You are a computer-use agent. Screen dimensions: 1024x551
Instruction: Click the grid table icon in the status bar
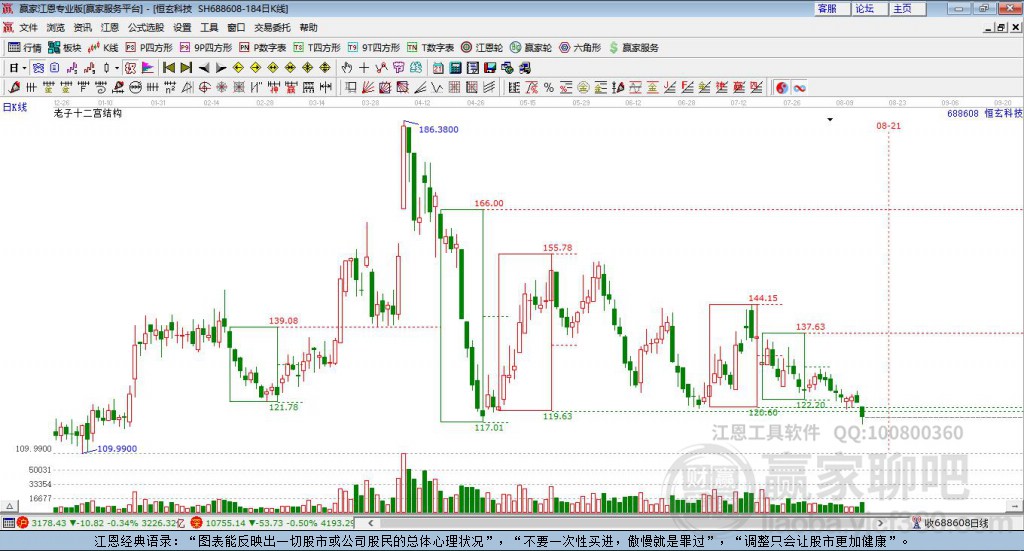[x=8, y=523]
